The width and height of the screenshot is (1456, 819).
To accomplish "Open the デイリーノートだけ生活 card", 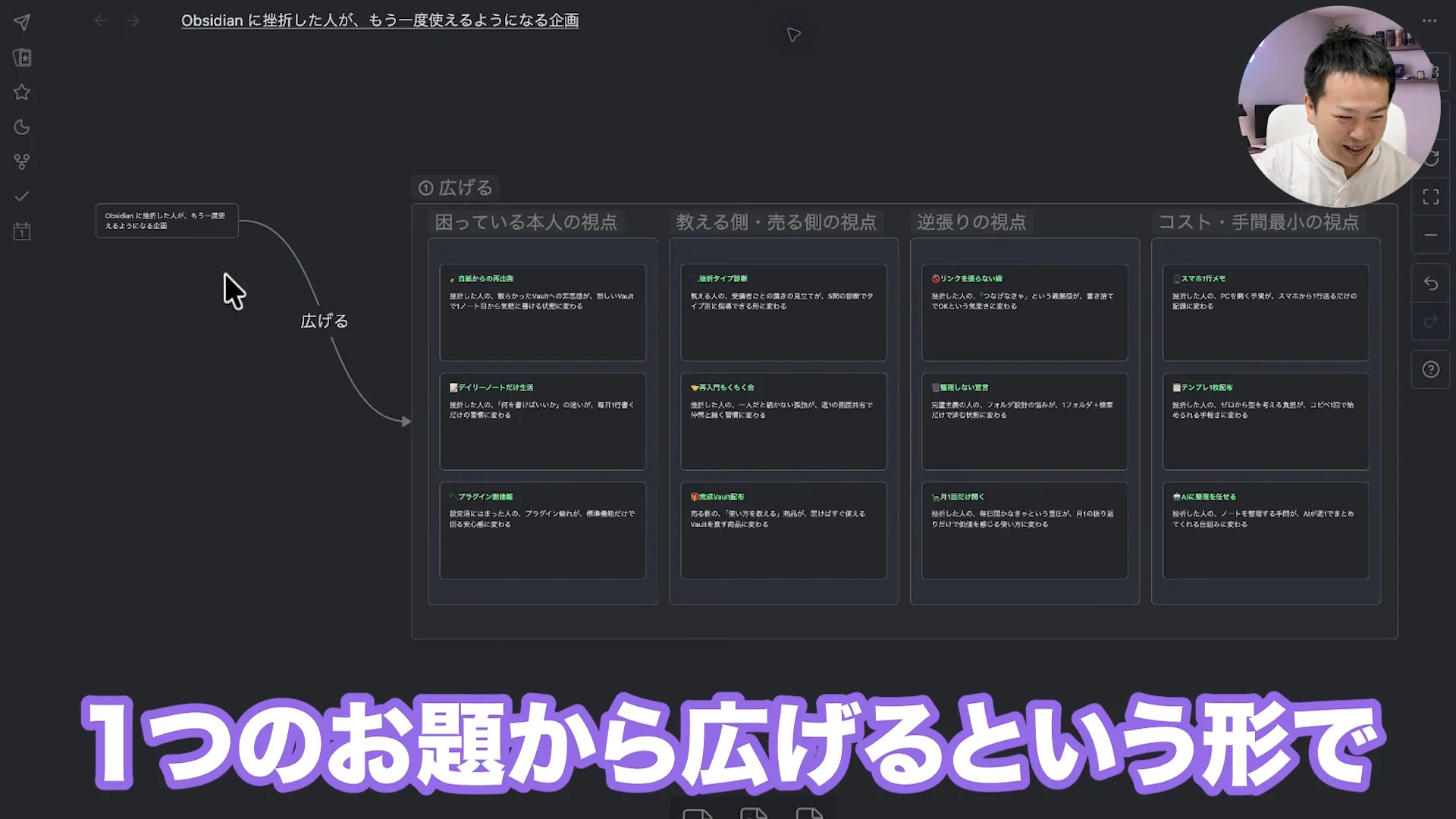I will (543, 422).
